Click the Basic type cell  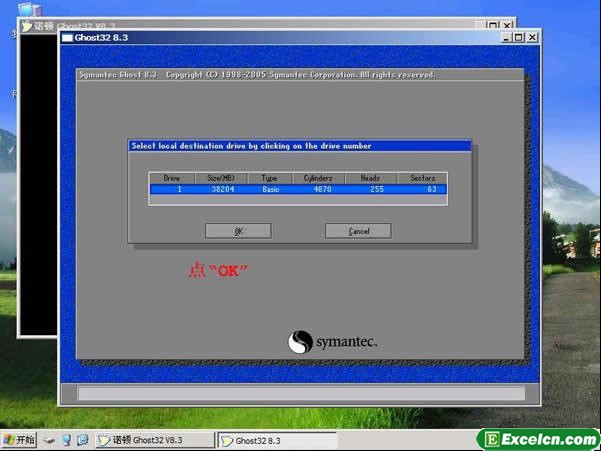(271, 189)
